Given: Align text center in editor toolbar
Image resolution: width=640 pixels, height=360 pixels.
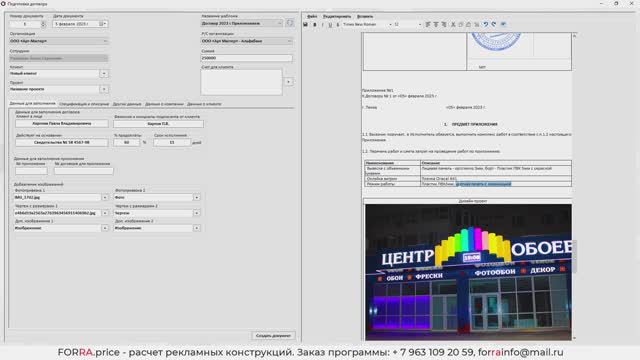Looking at the screenshot, I should click(x=436, y=24).
